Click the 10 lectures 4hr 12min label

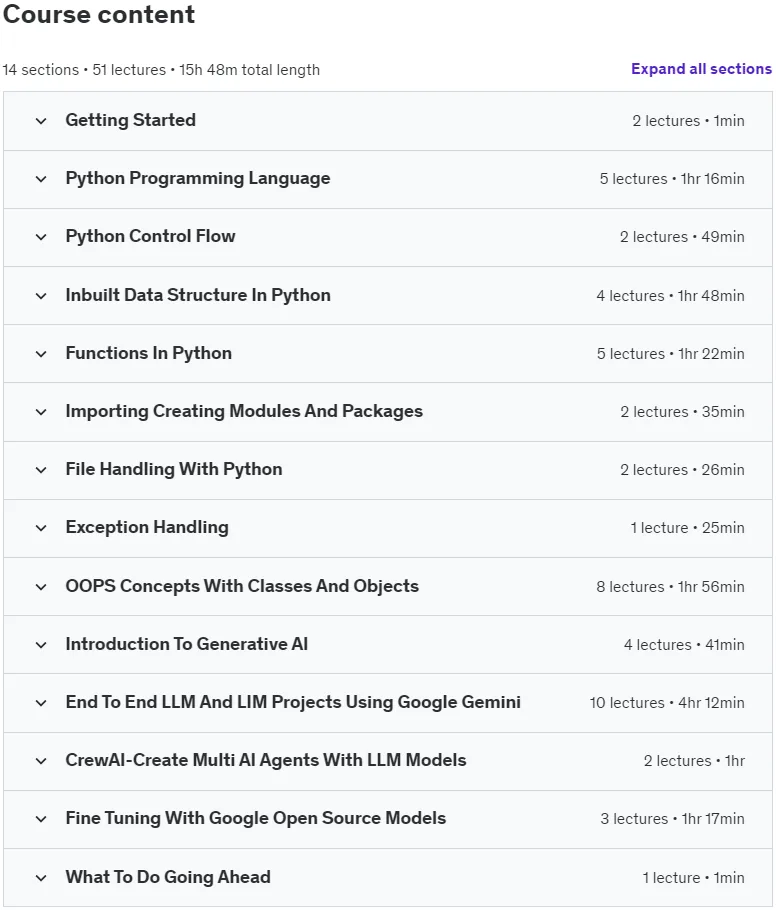click(667, 703)
